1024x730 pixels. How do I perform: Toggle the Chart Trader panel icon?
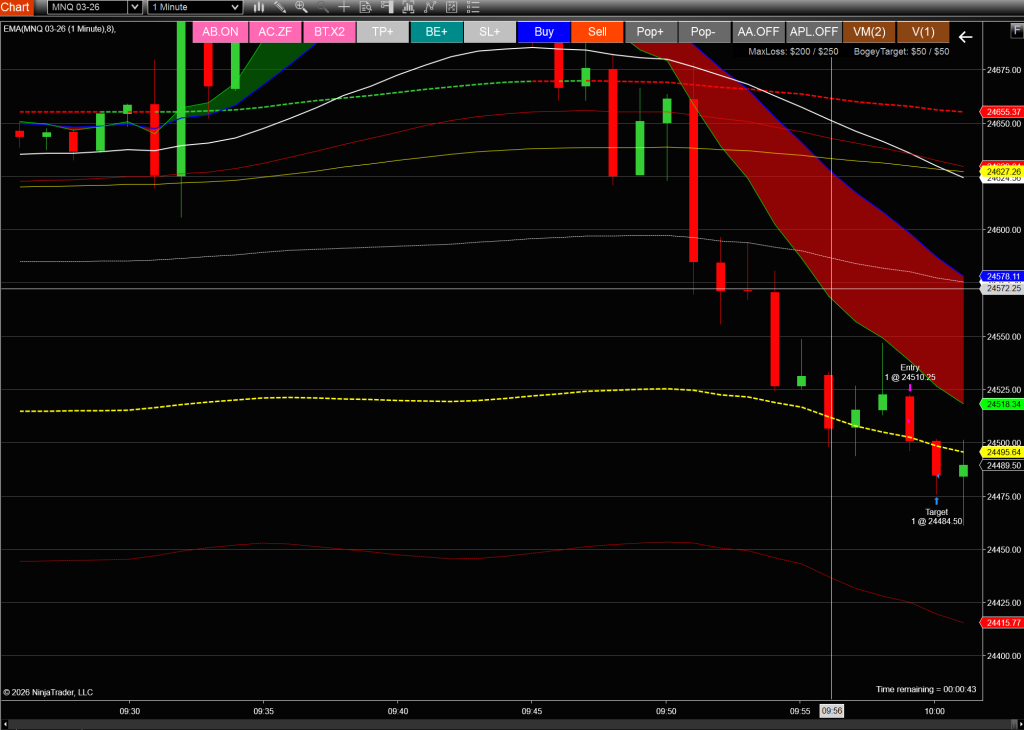tap(387, 7)
